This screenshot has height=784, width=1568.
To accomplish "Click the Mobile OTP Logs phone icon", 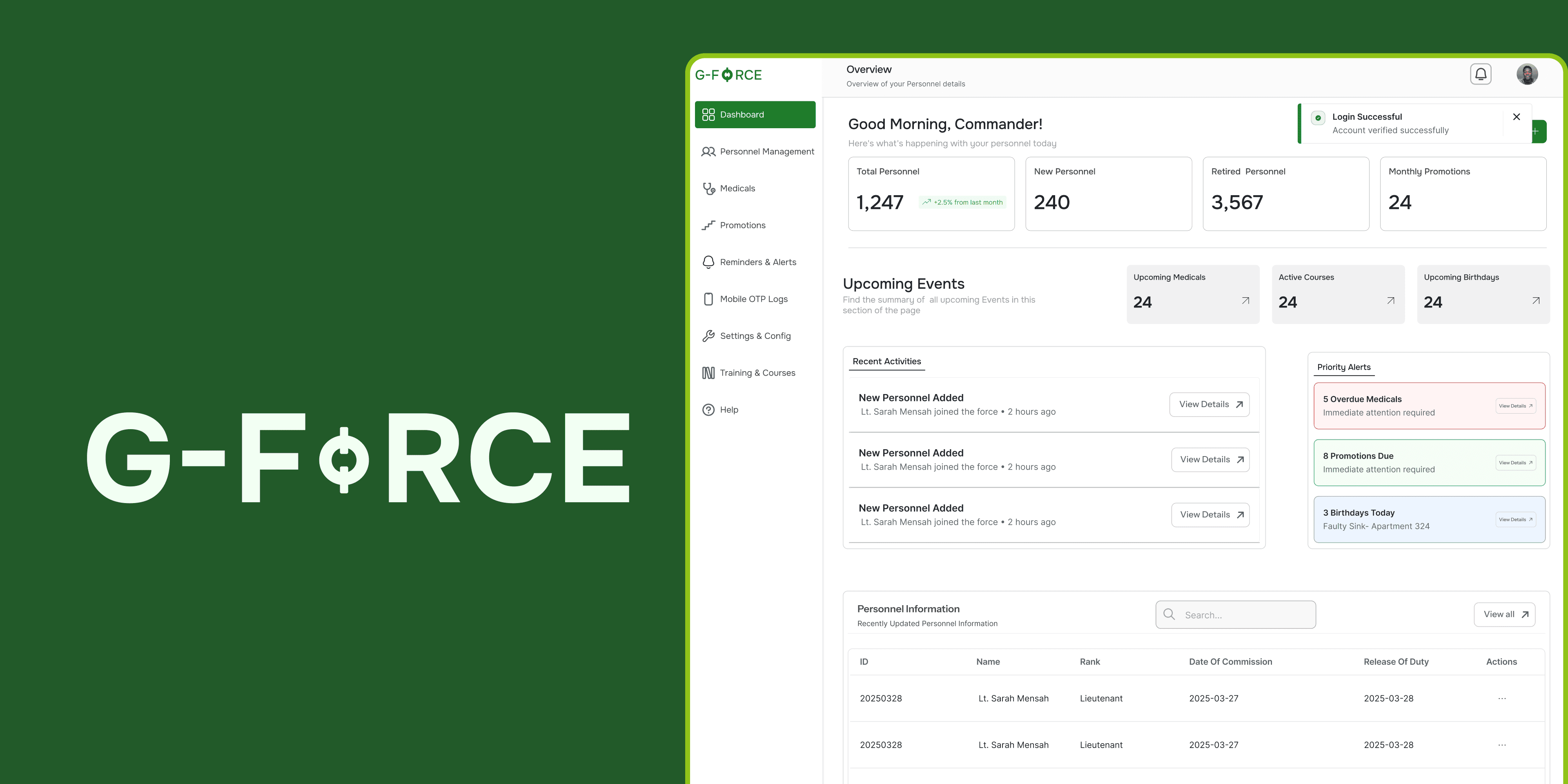I will coord(708,299).
